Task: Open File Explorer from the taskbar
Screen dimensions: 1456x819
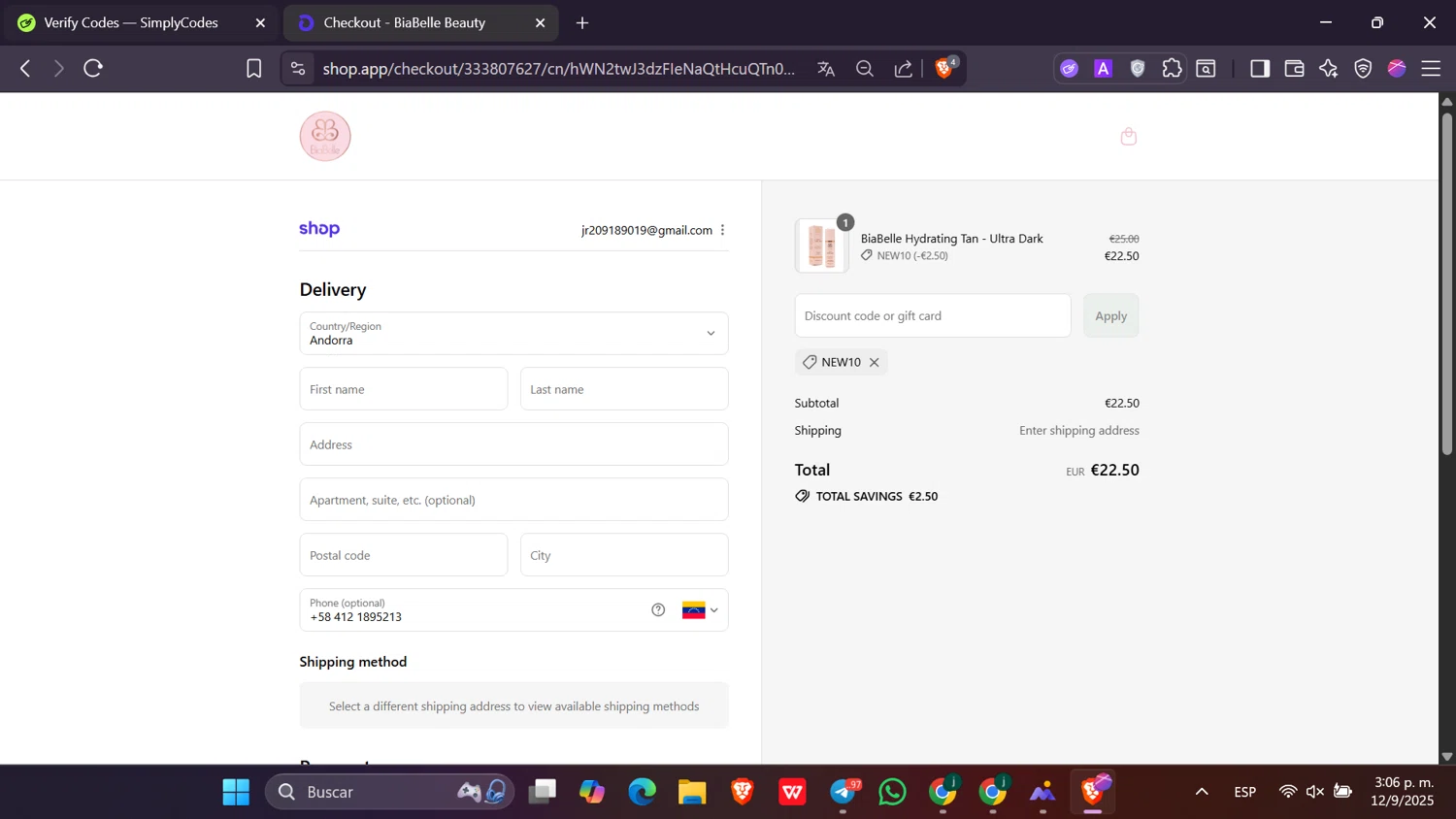Action: (x=692, y=792)
